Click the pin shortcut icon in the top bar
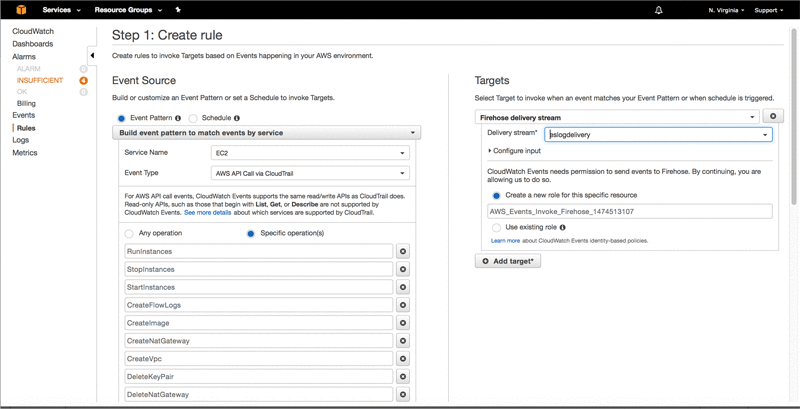Viewport: 800px width, 409px height. tap(178, 10)
